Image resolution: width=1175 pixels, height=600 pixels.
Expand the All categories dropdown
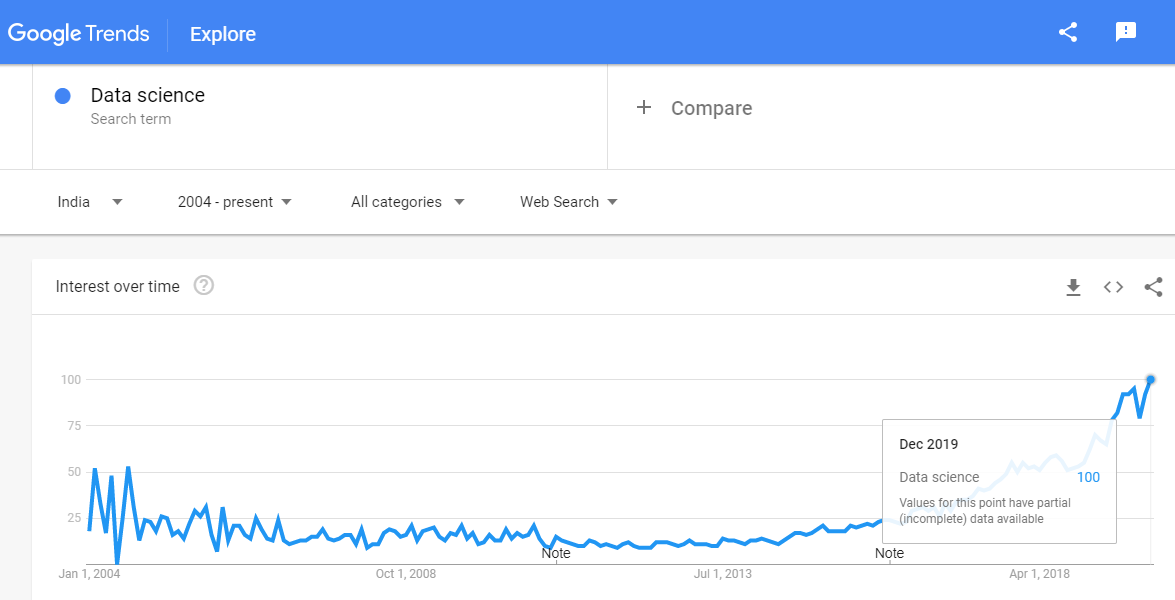(408, 201)
